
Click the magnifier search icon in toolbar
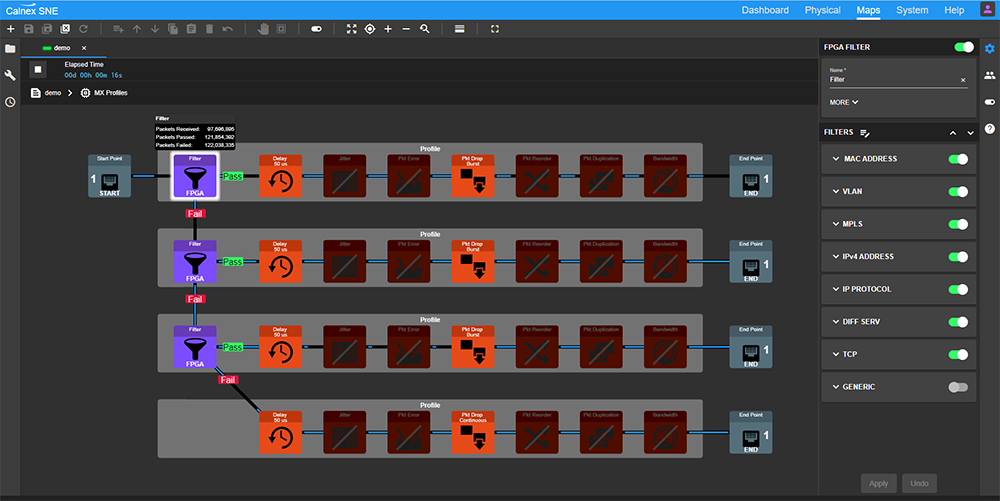(x=425, y=29)
